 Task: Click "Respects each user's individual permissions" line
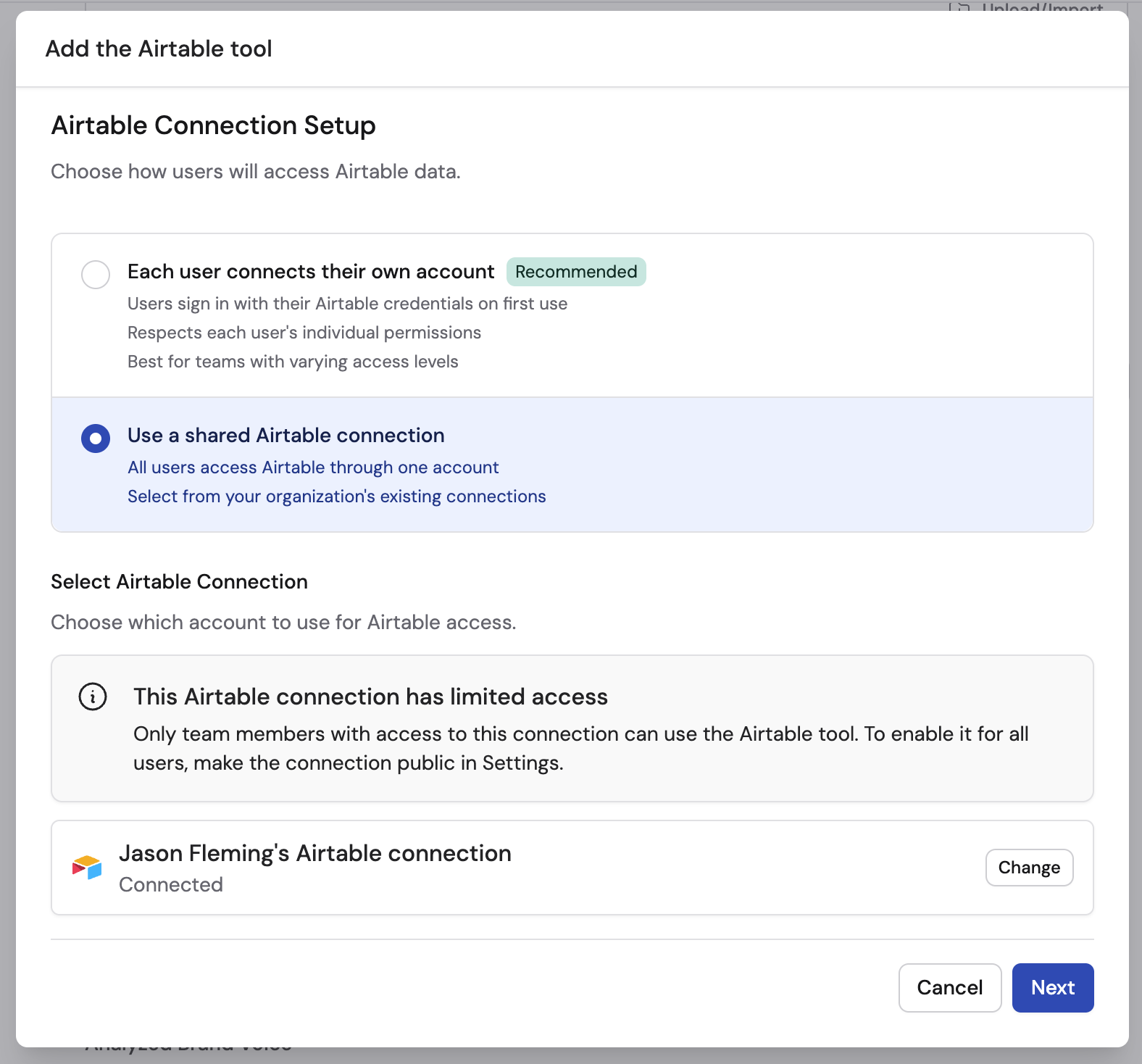tap(304, 333)
